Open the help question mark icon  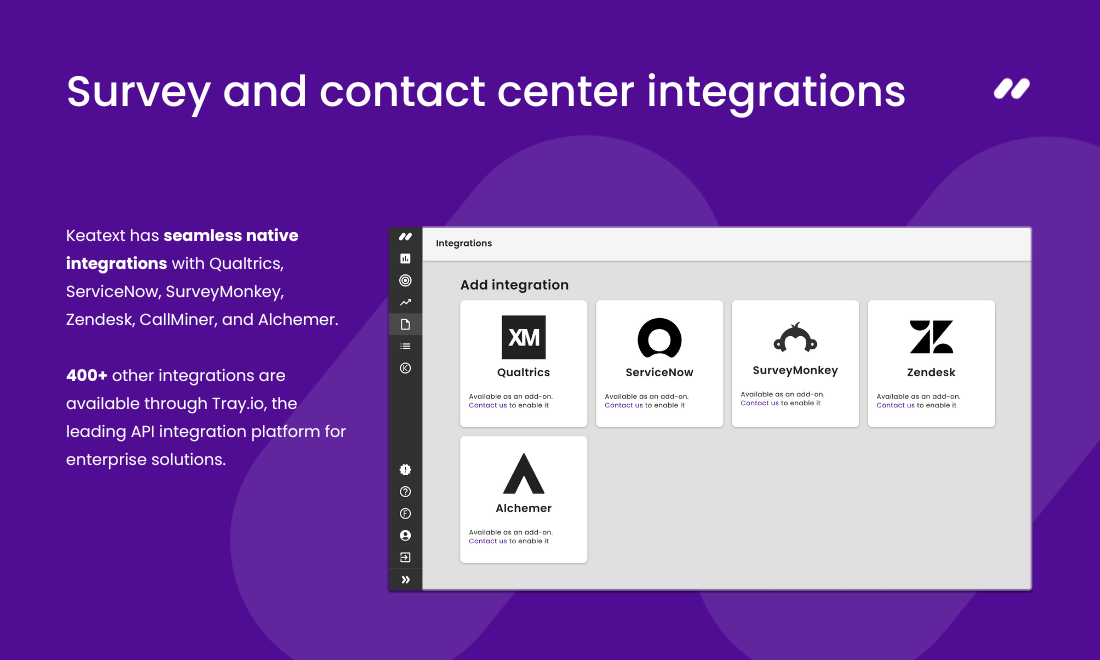pyautogui.click(x=405, y=492)
